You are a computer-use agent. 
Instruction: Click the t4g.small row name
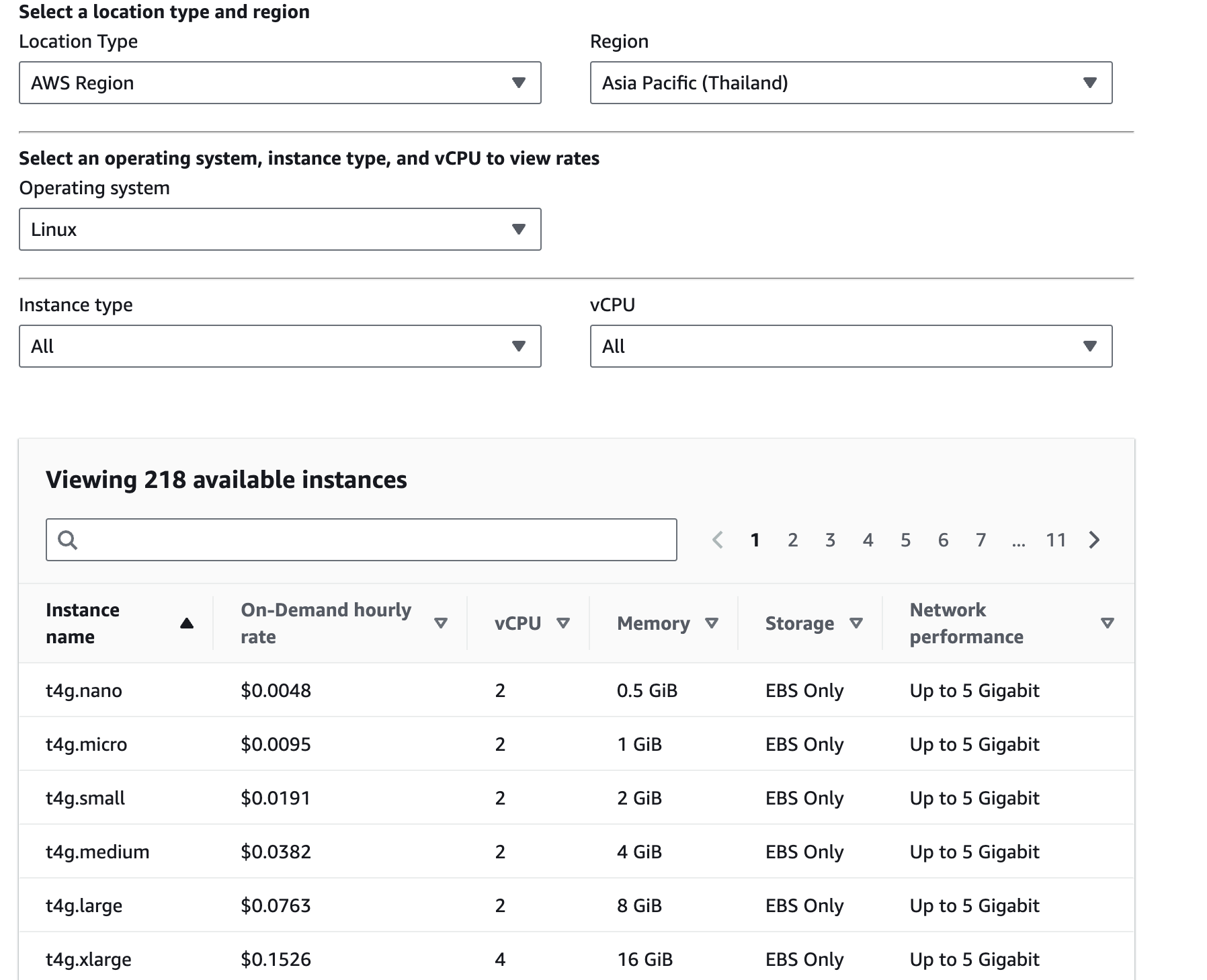coord(85,798)
